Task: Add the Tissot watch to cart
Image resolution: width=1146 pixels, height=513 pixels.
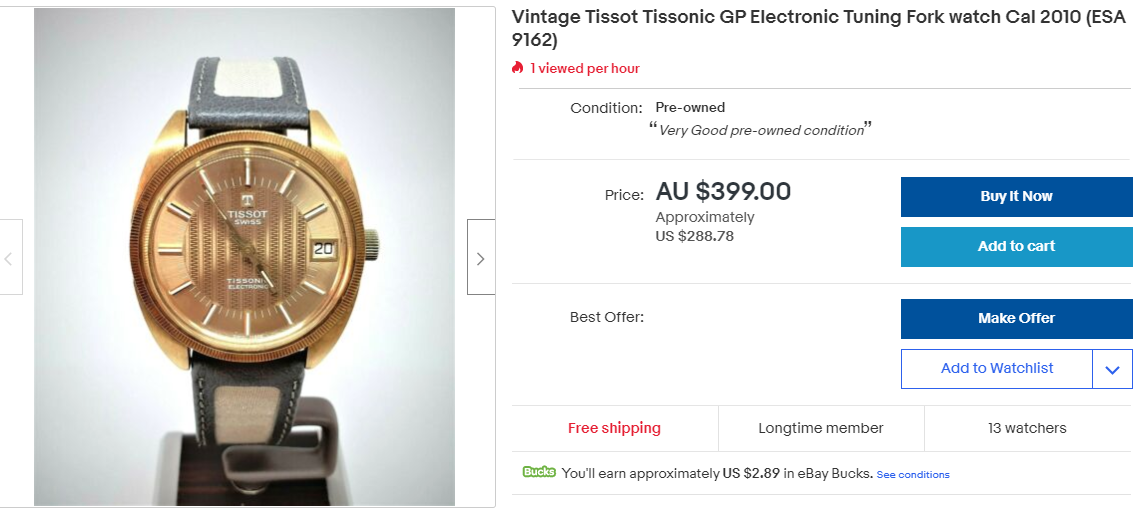Action: tap(1016, 246)
